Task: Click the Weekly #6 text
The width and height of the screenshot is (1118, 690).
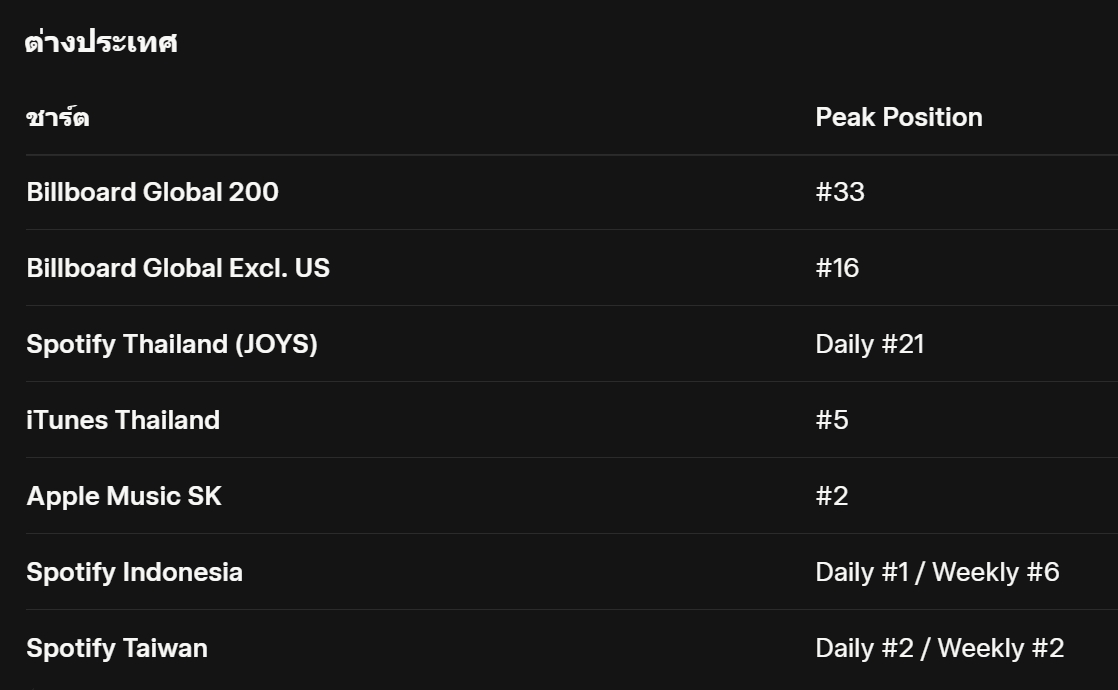Action: [x=995, y=572]
